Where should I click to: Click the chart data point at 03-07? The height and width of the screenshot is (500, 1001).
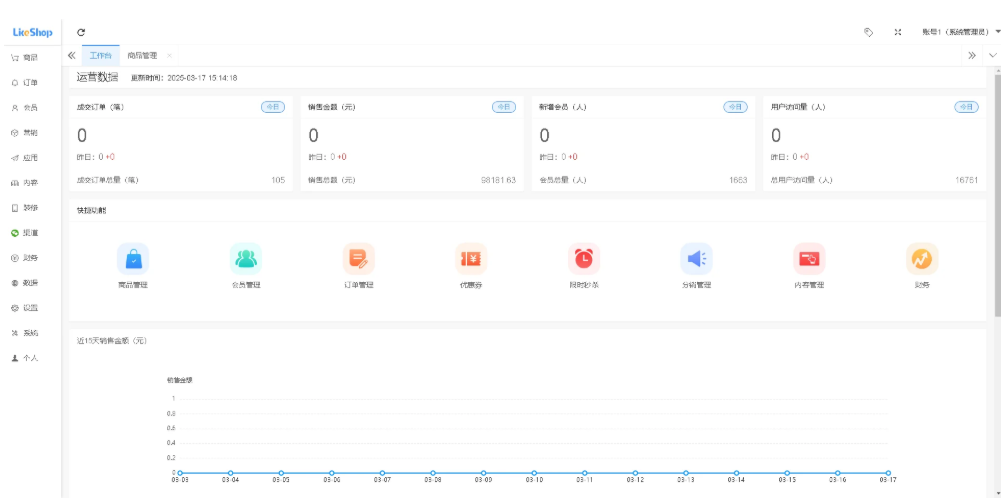pyautogui.click(x=382, y=473)
